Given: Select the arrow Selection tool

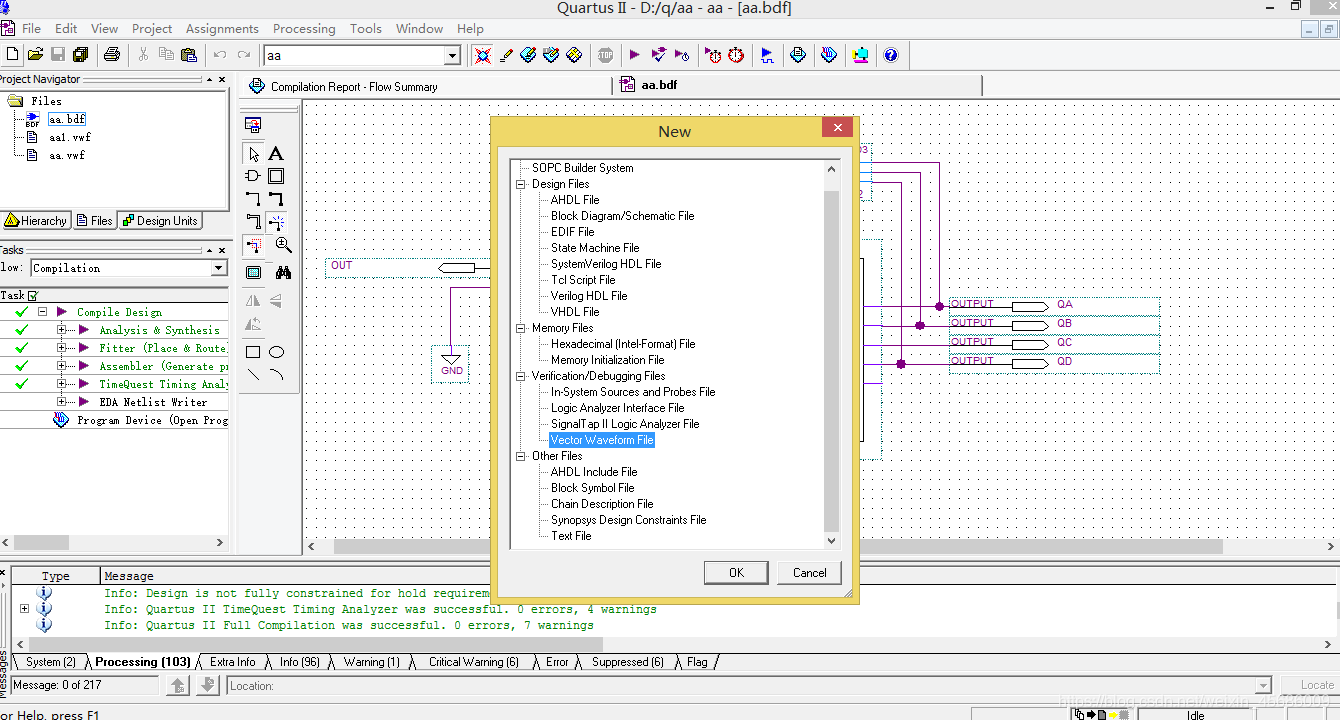Looking at the screenshot, I should coord(253,153).
